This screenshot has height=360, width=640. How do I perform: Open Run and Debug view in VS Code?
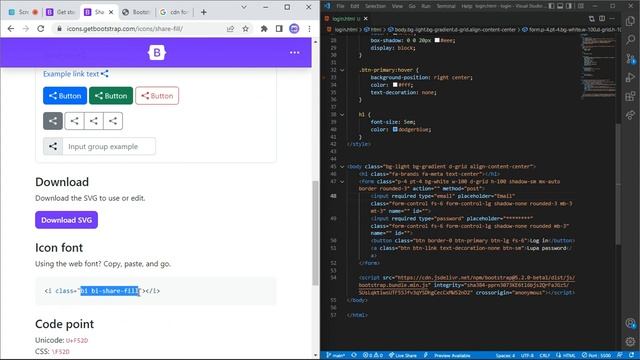pos(630,78)
